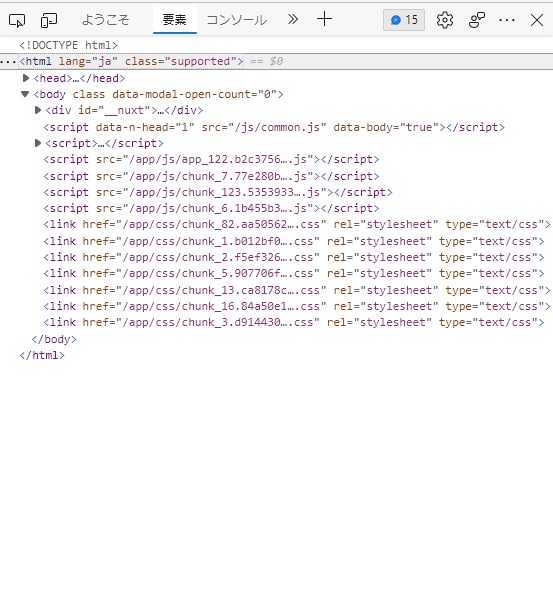Expand the div id __nuxt node

tap(38, 110)
